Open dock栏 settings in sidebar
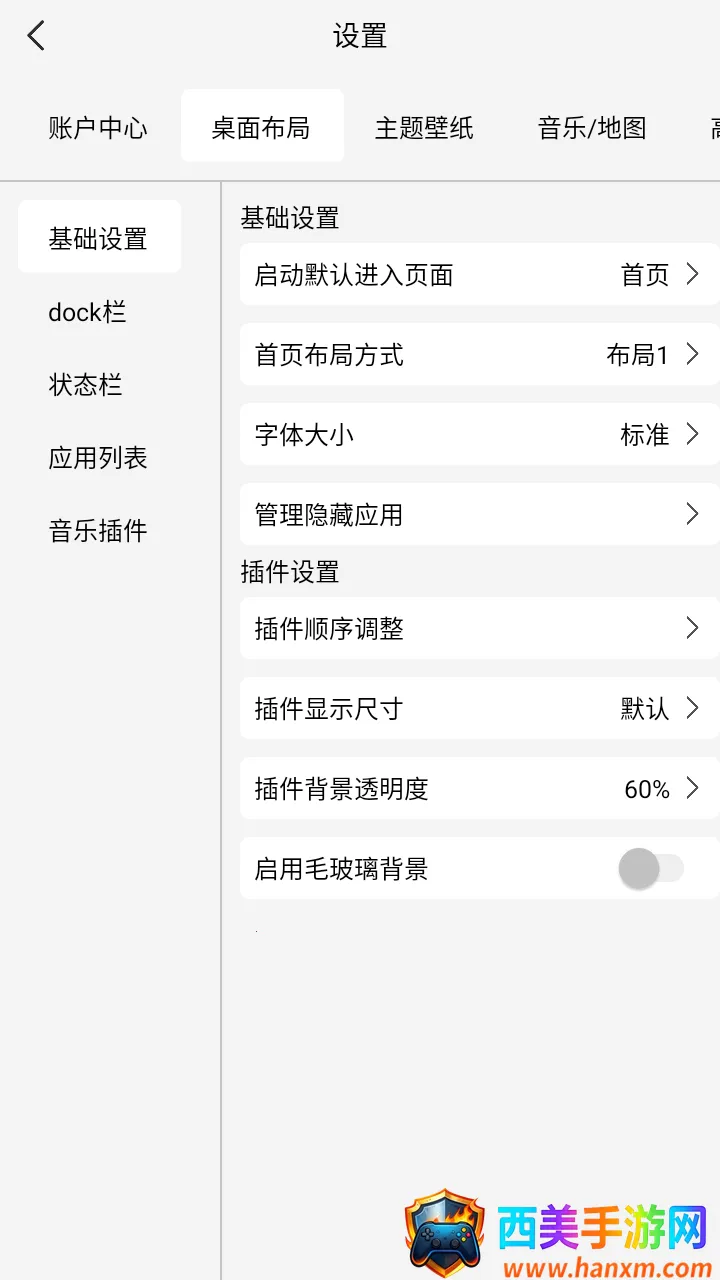The height and width of the screenshot is (1280, 720). (x=87, y=312)
